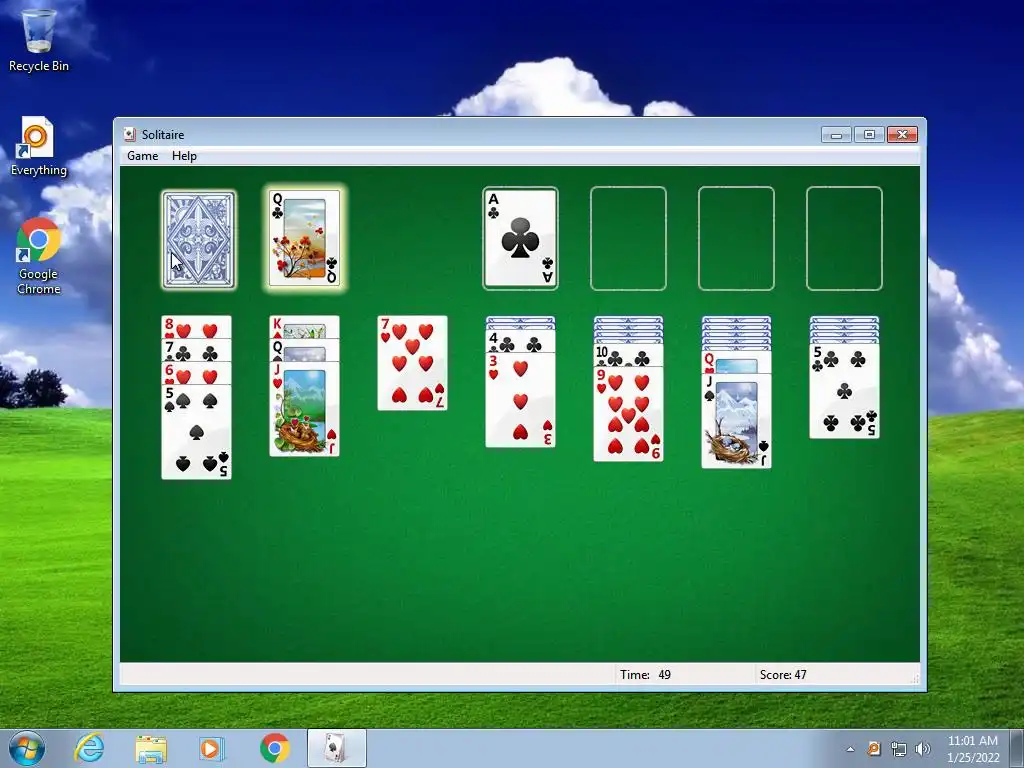Select the 10 of clubs card
Screen dimensions: 1024x768
628,355
